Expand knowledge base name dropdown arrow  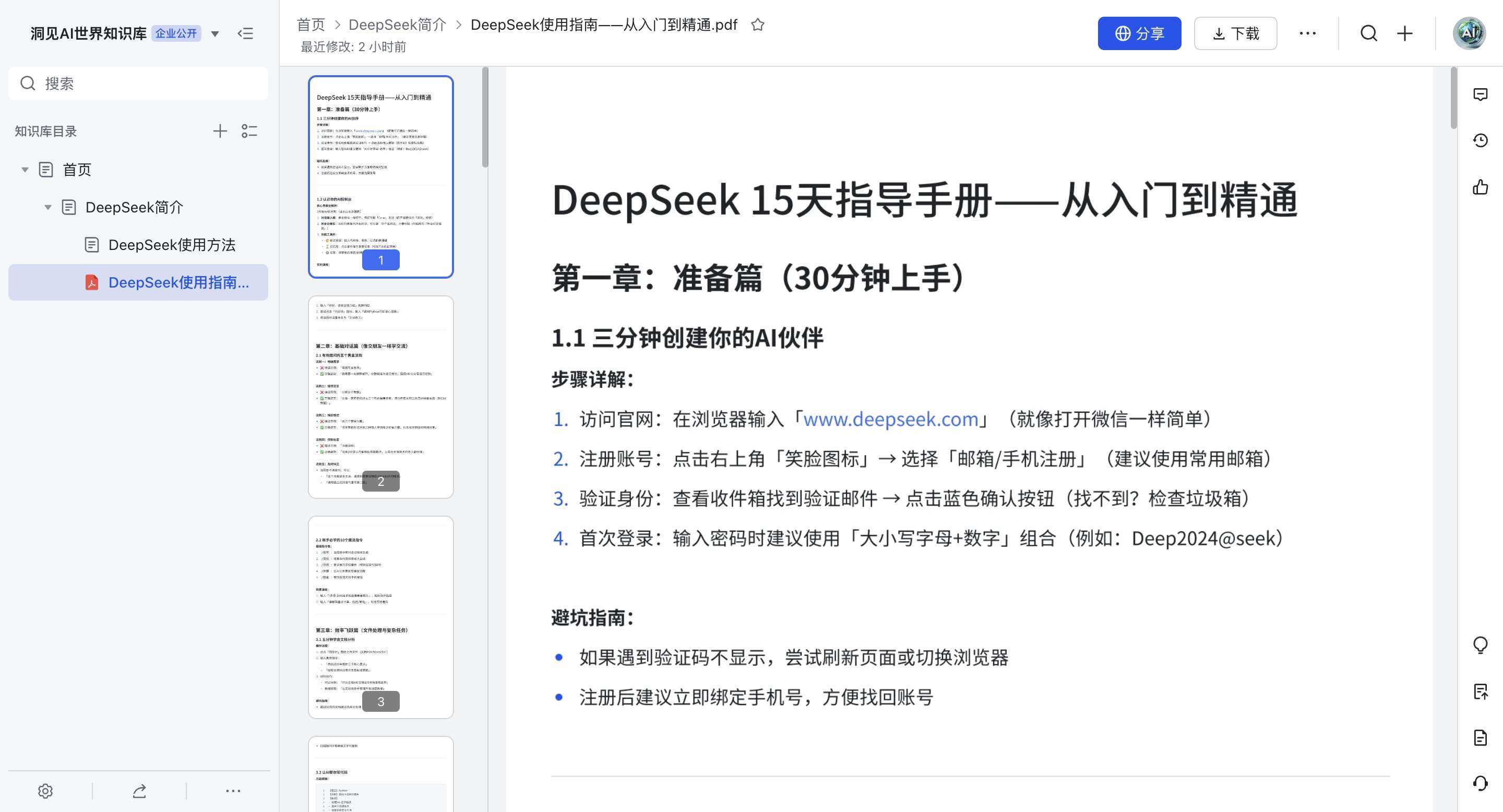click(216, 34)
